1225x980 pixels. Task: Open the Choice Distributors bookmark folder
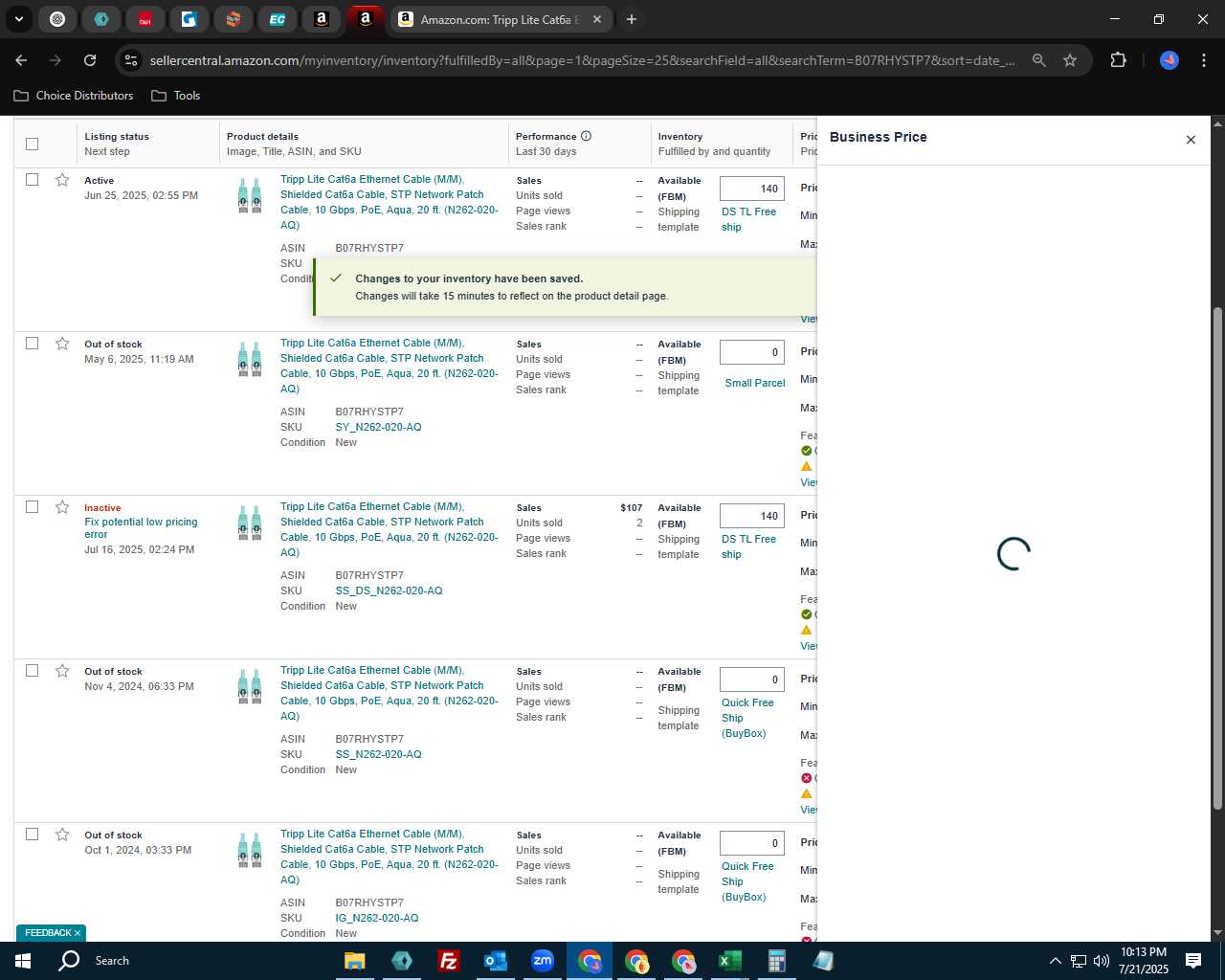(74, 96)
